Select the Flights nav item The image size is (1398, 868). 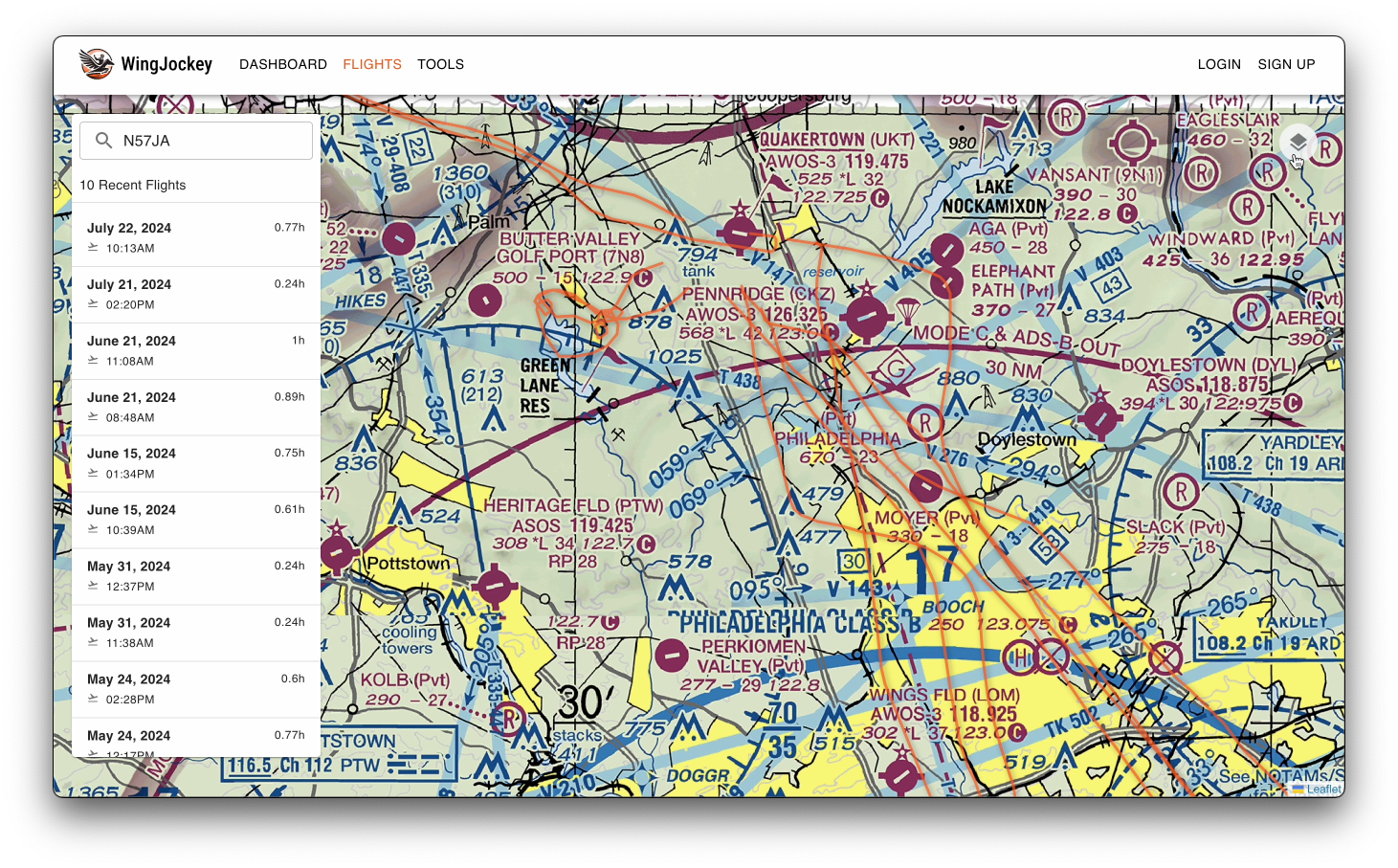coord(372,64)
